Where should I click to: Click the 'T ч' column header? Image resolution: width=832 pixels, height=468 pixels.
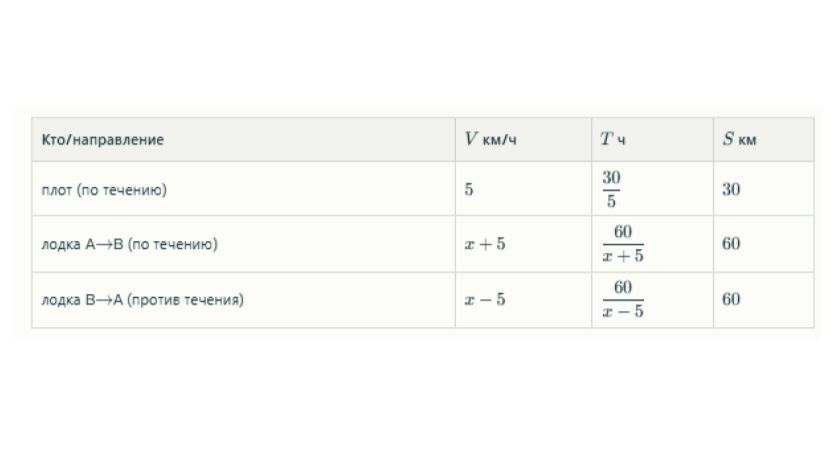(612, 140)
